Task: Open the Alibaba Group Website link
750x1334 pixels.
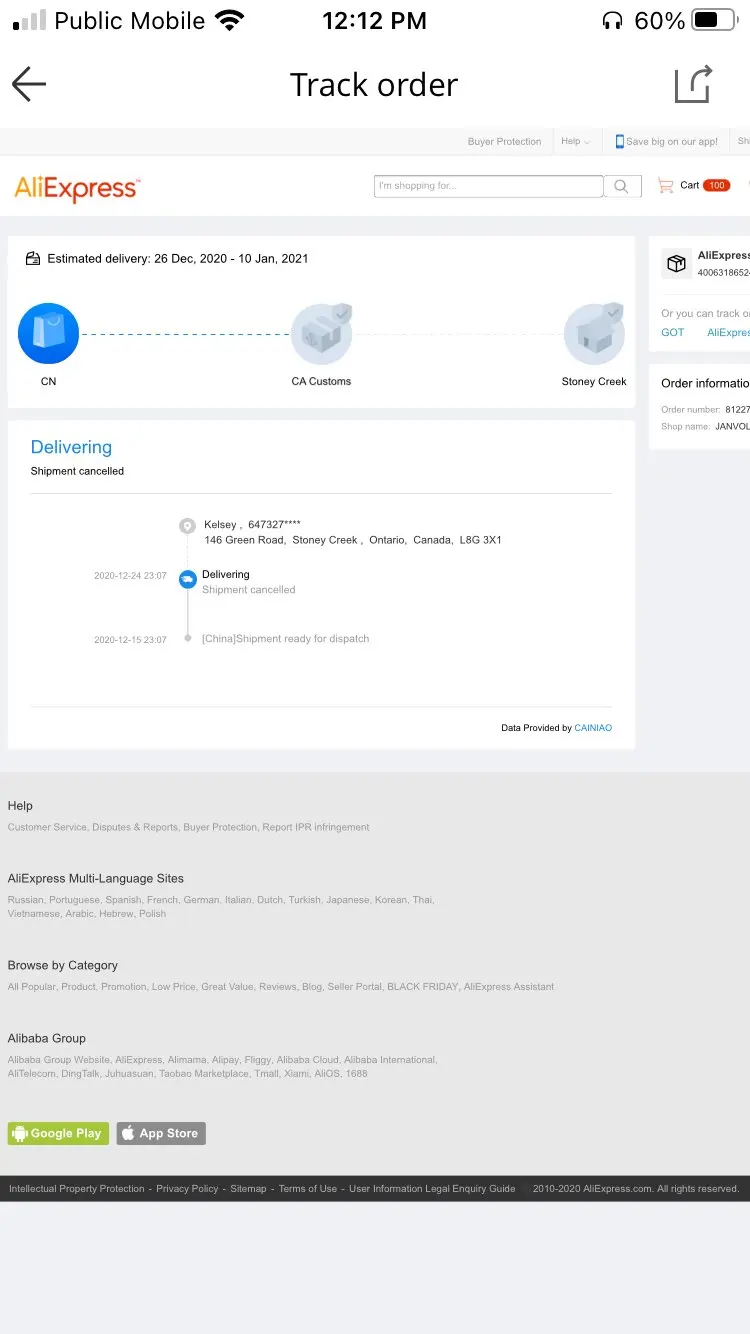Action: [x=59, y=1060]
